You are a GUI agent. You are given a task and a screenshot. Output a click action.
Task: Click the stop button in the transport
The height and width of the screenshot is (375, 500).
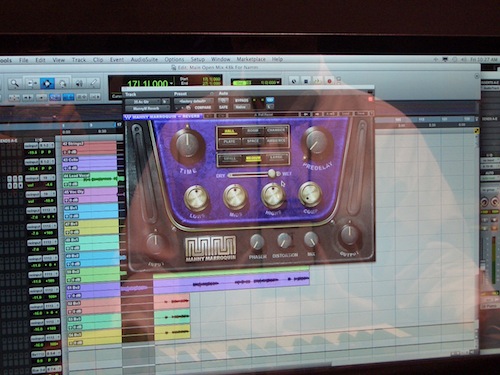(x=306, y=81)
